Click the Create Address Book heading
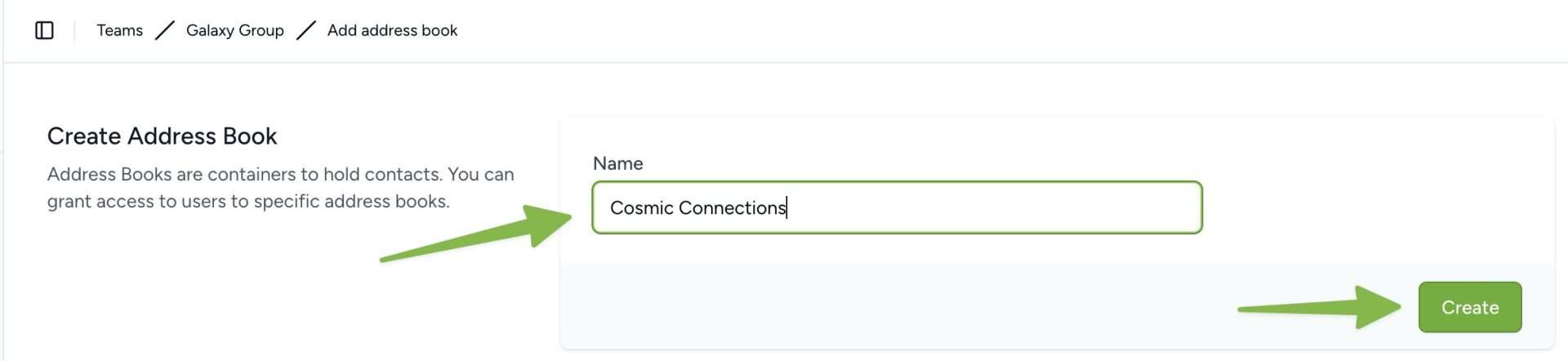1568x361 pixels. coord(162,136)
